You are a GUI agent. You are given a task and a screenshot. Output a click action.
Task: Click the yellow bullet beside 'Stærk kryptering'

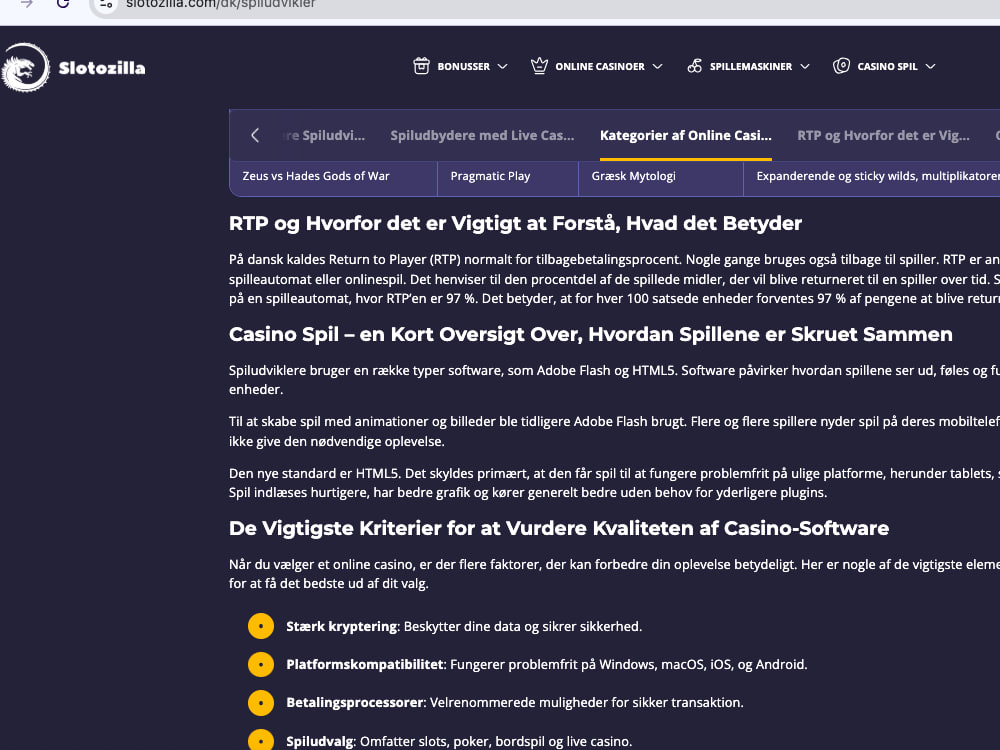tap(261, 626)
